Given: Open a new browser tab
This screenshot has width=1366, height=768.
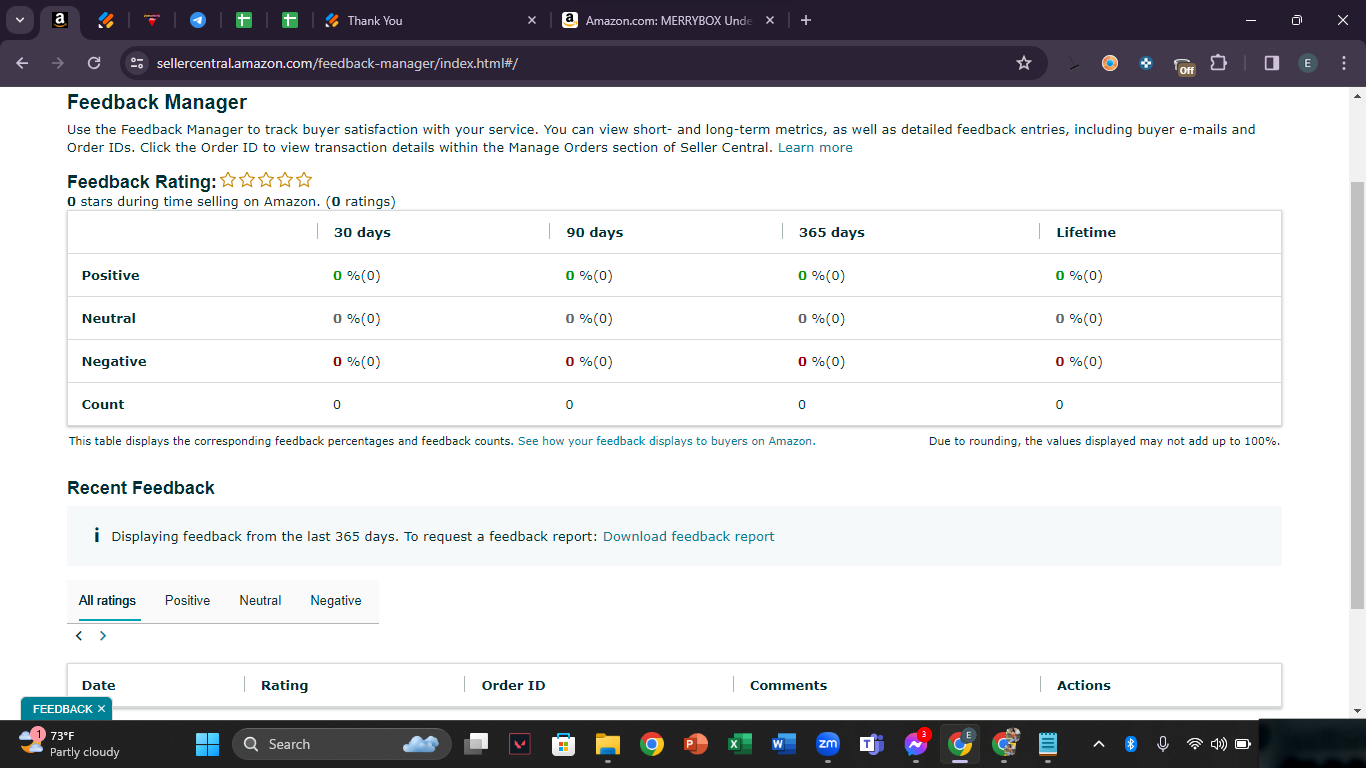Looking at the screenshot, I should (x=806, y=20).
